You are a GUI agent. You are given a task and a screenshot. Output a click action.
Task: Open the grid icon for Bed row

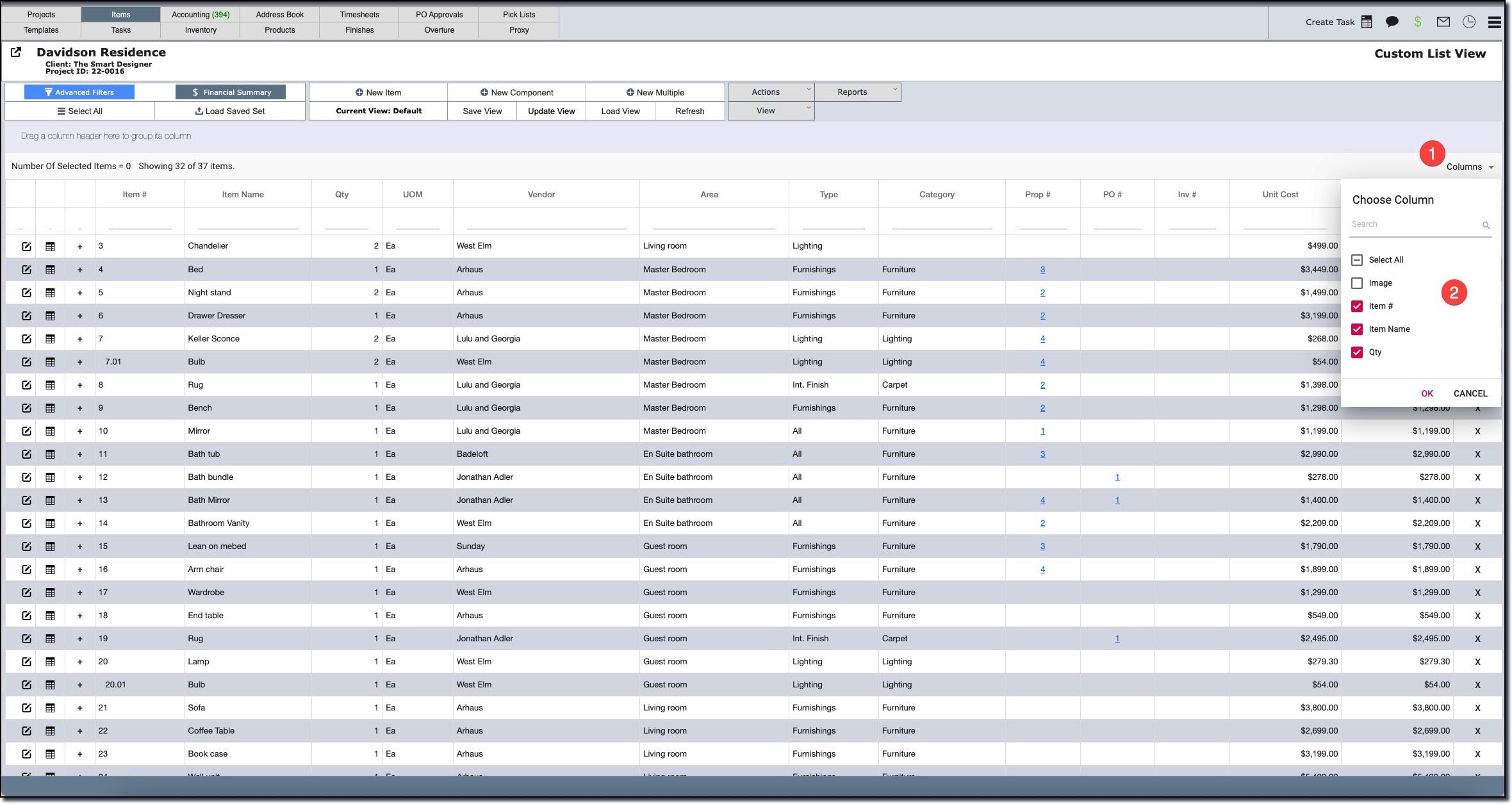(x=50, y=270)
